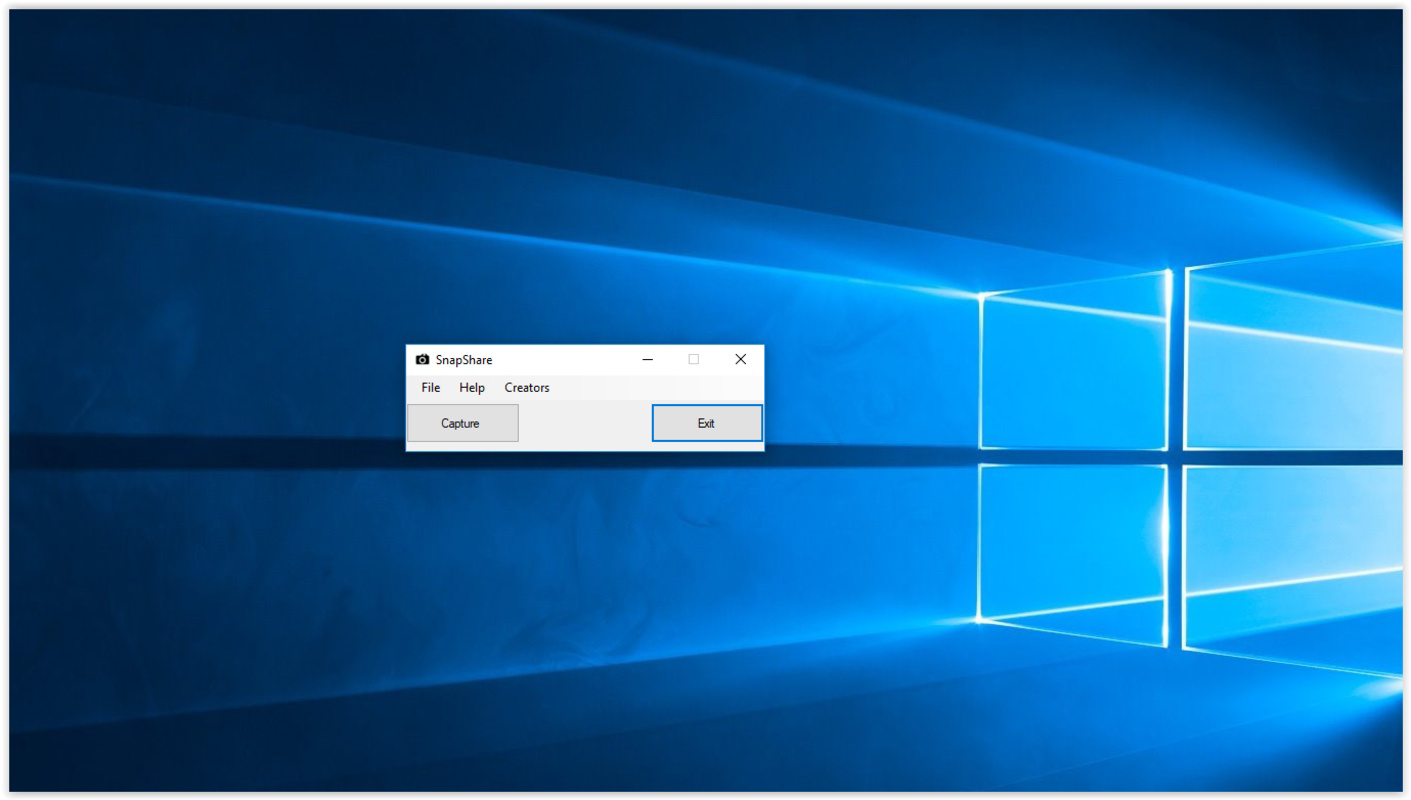Click the SnapShare camera icon in title bar
This screenshot has width=1411, height=800.
point(422,360)
